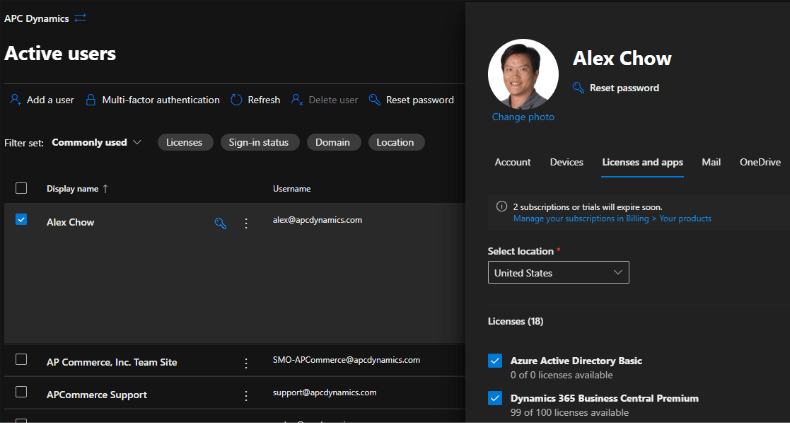Click Alex Chow's profile photo
Screen dimensions: 790x423
pos(523,74)
